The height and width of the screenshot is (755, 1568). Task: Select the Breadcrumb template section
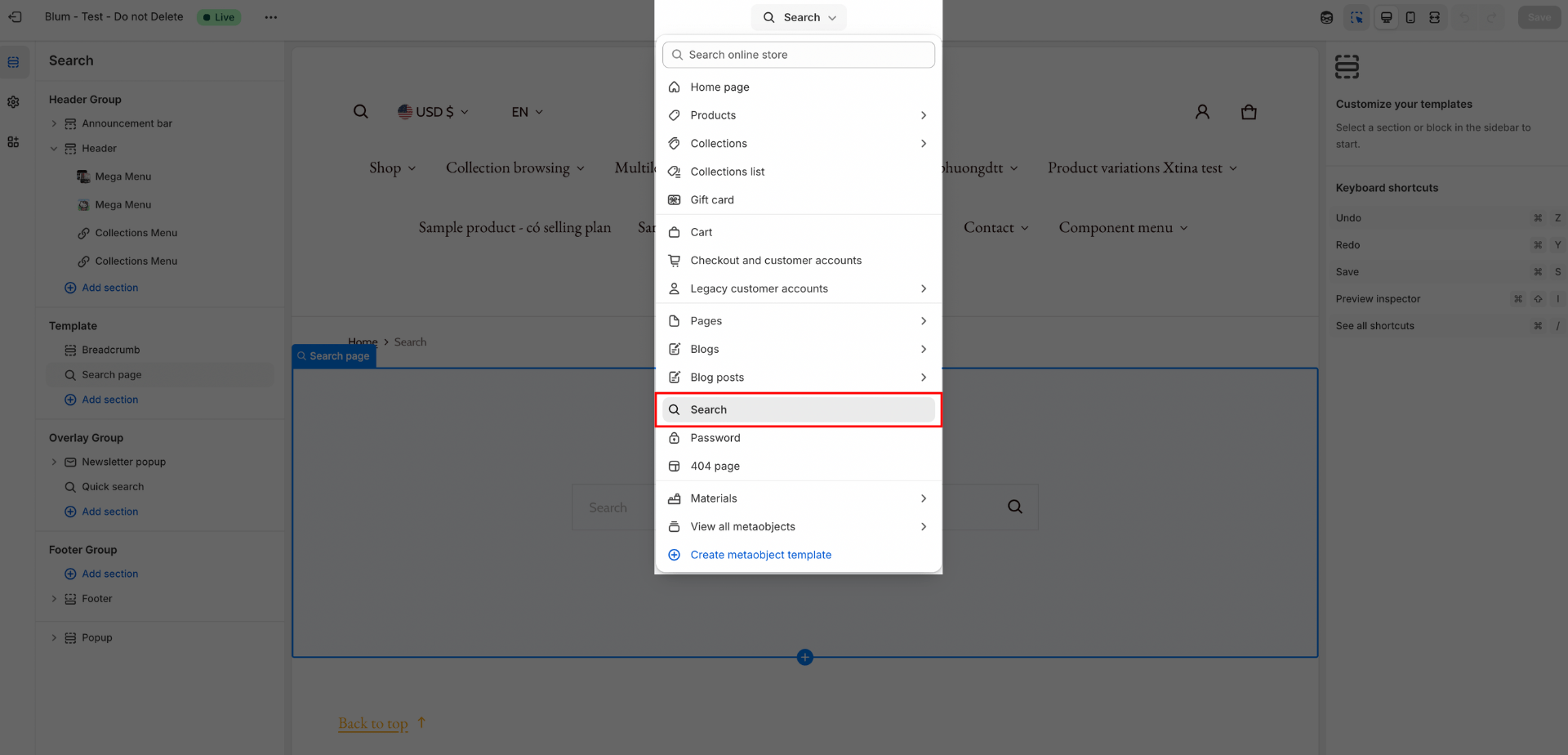(110, 350)
